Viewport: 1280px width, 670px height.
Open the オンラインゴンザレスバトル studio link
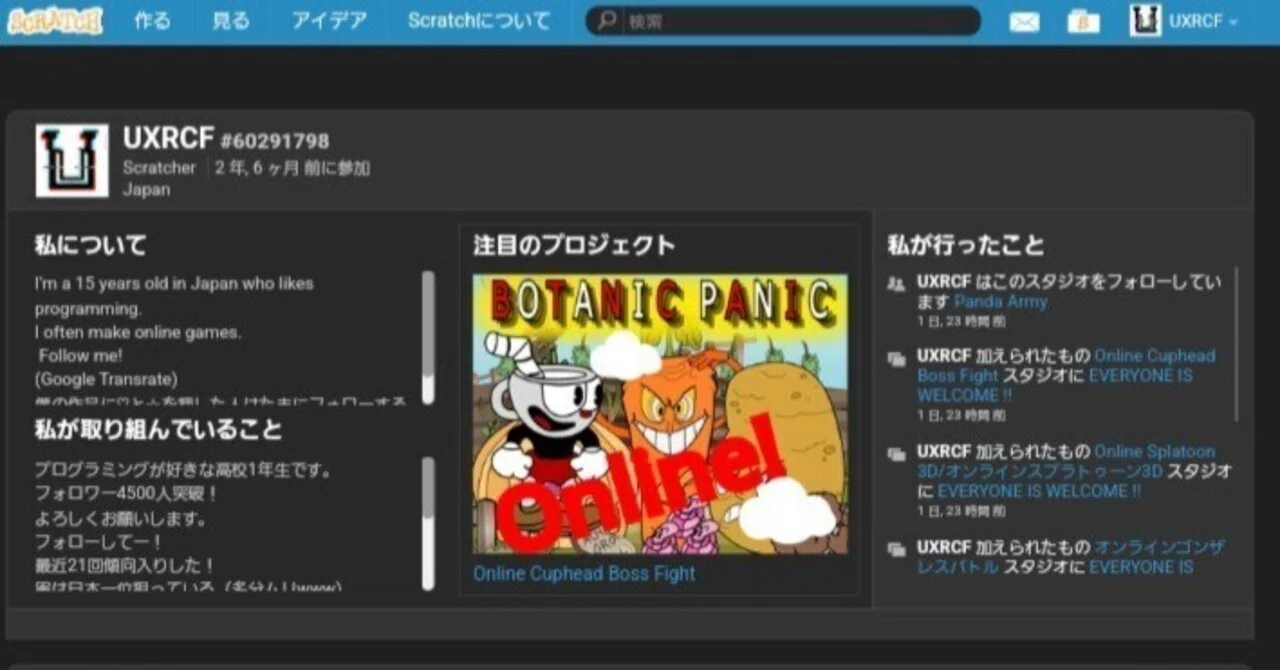coord(1071,557)
